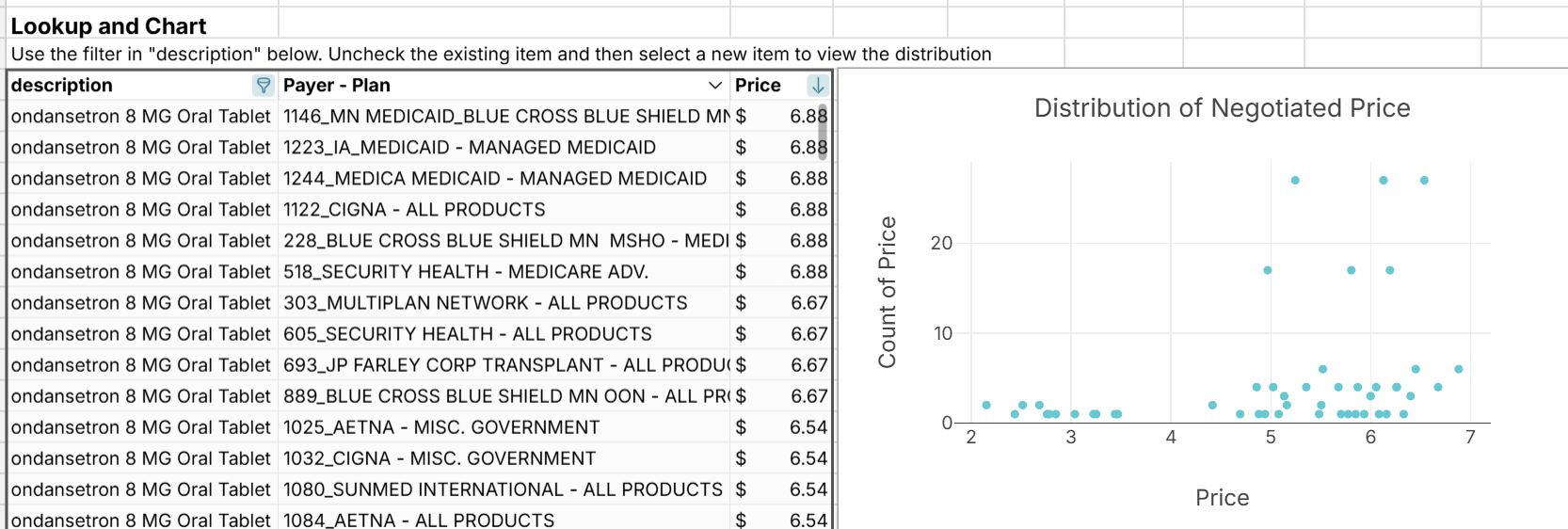Select the Lookup and Chart title cell
1568x529 pixels.
(109, 26)
